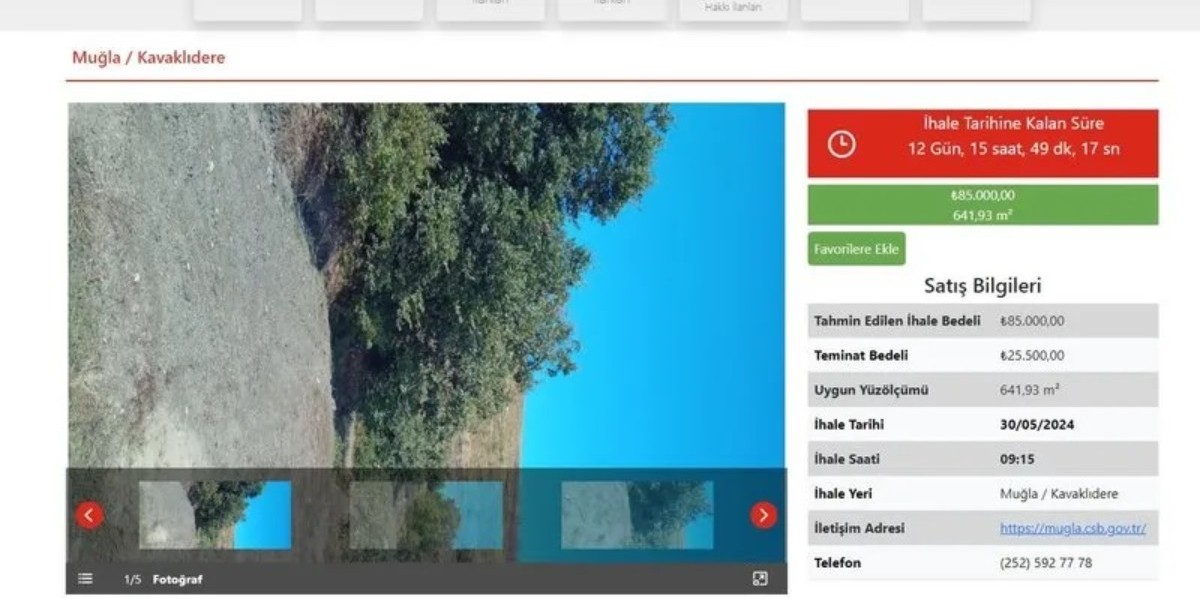
Task: Enter fullscreen mode for the photo gallery
Action: [760, 579]
